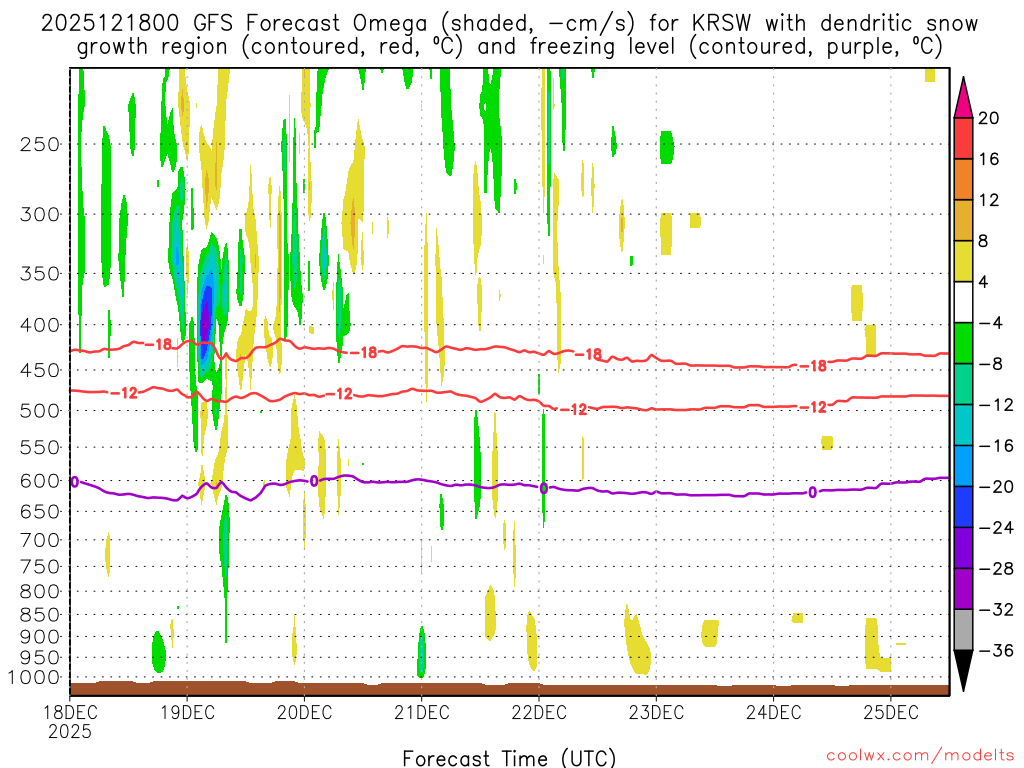Screen dimensions: 1024x768
Task: Select the yellow swatch between 4 and 8
Action: (x=963, y=261)
